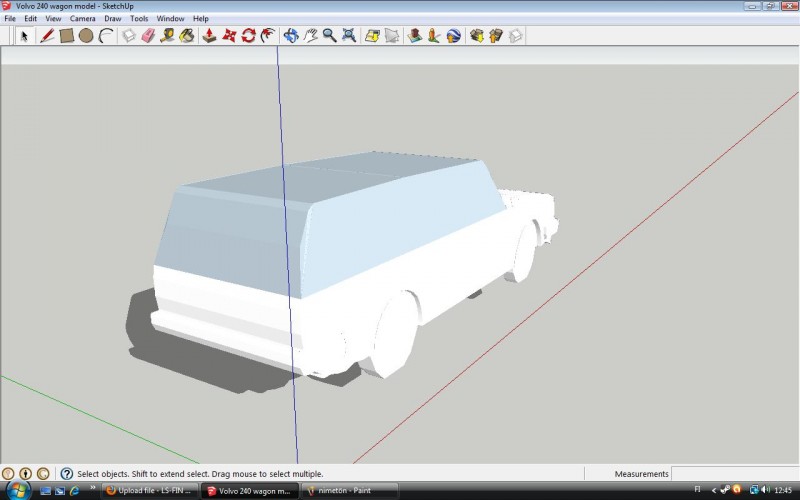
Task: Activate the Orbit camera tool
Action: 291,36
